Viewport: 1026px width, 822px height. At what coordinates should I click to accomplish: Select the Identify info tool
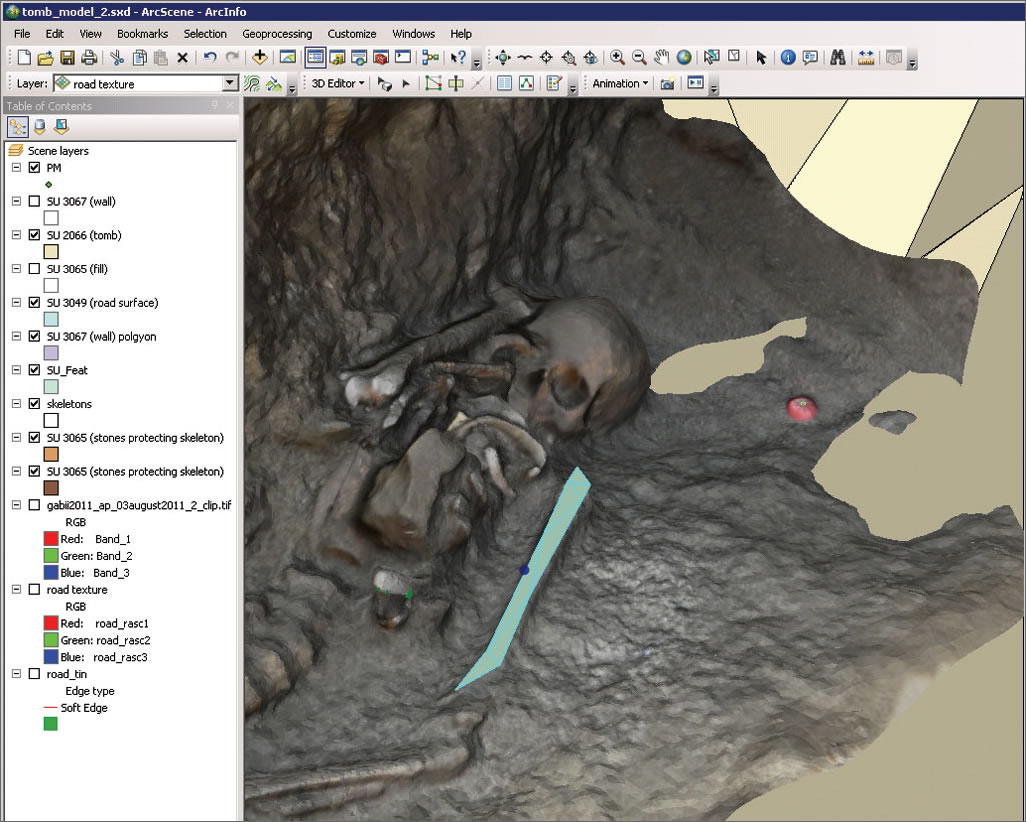pos(787,58)
